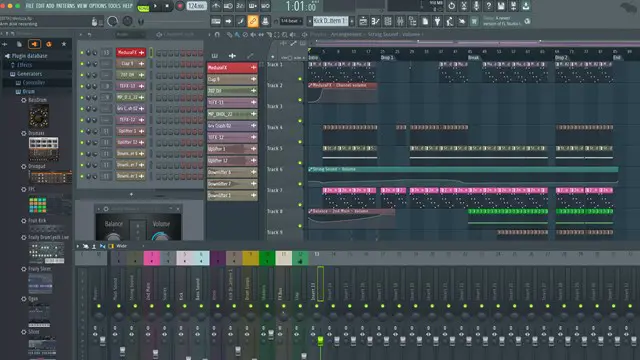Click the undo history circular arrow icon
640x360 pixels.
point(451,6)
